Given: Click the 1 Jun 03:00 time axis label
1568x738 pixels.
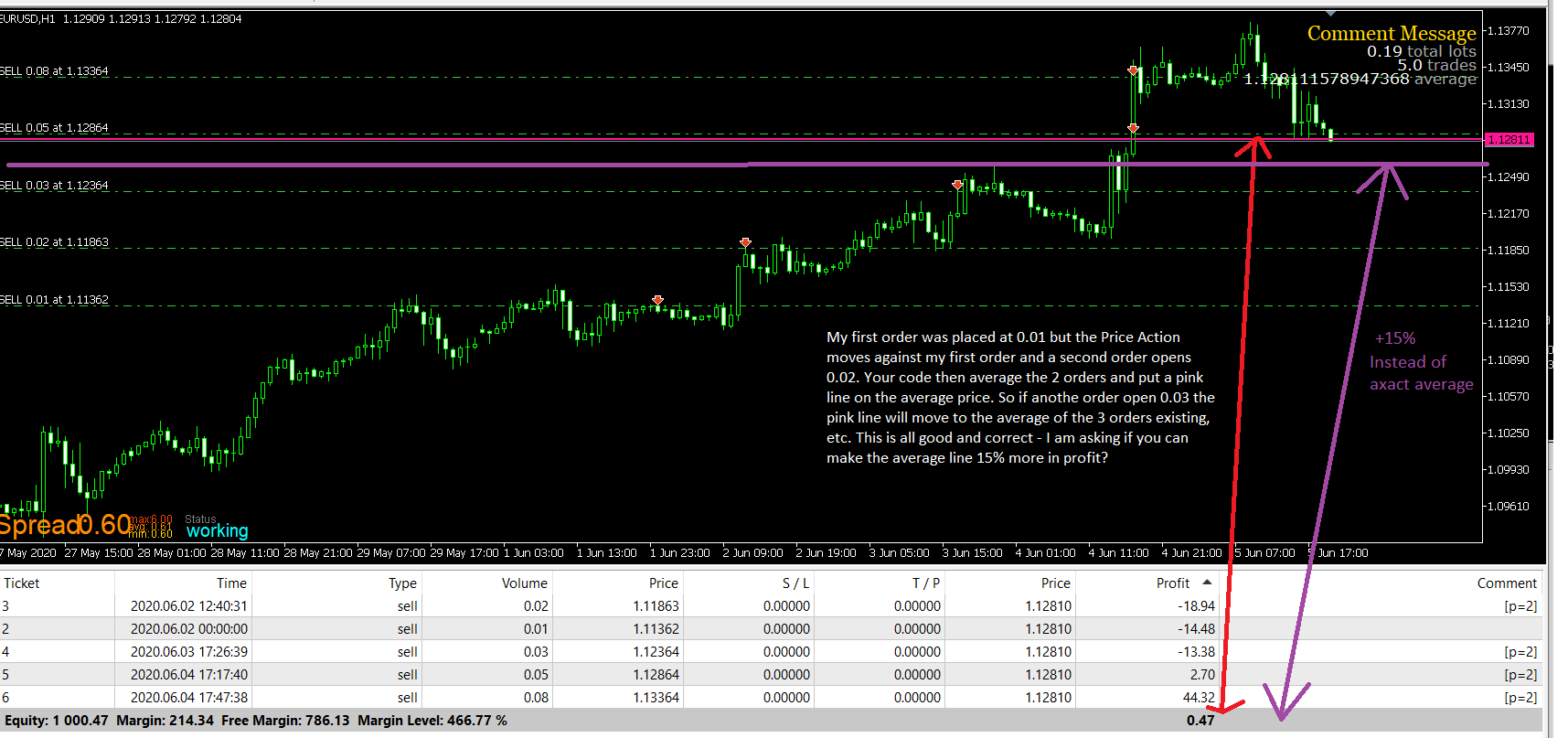Looking at the screenshot, I should coord(533,553).
